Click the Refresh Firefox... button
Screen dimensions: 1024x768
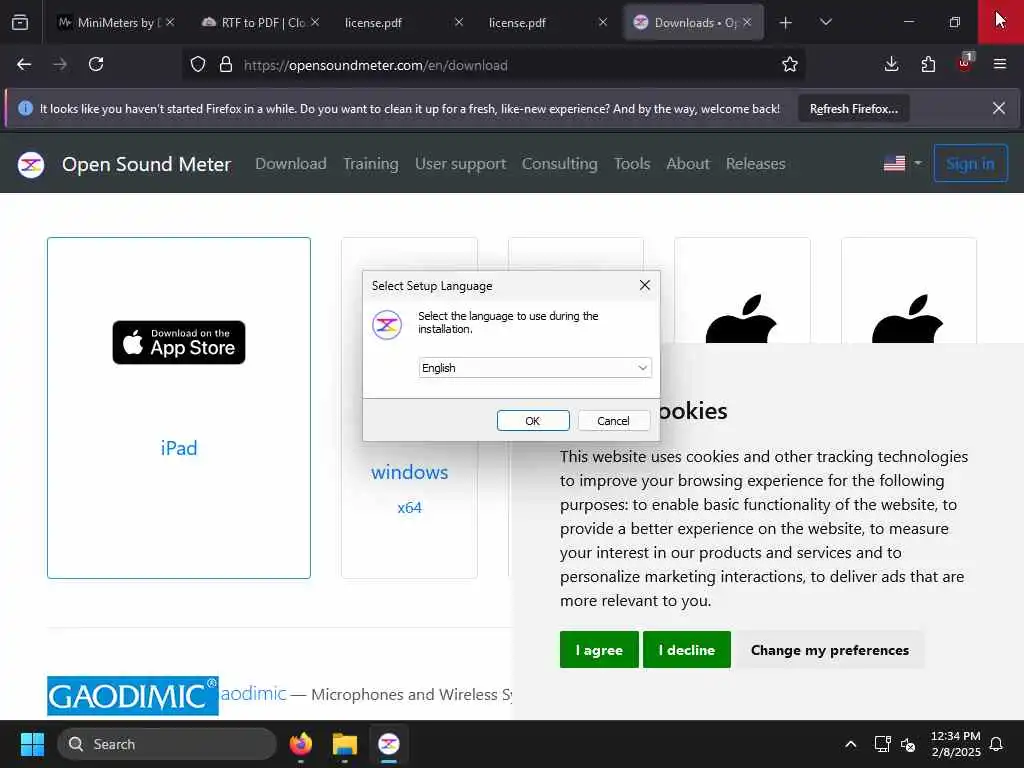[854, 109]
